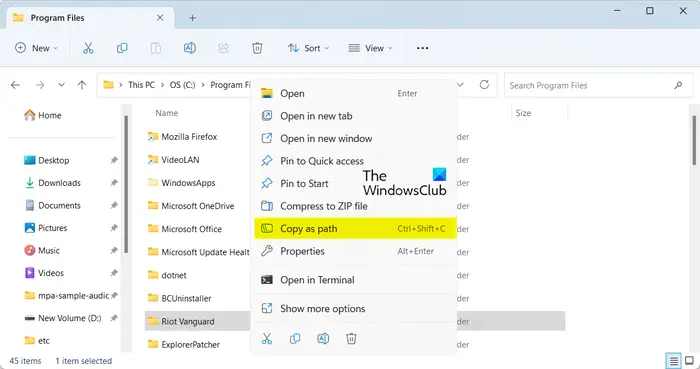Open a new tab with plus button
Screen dimensions: 700x369
coord(192,18)
